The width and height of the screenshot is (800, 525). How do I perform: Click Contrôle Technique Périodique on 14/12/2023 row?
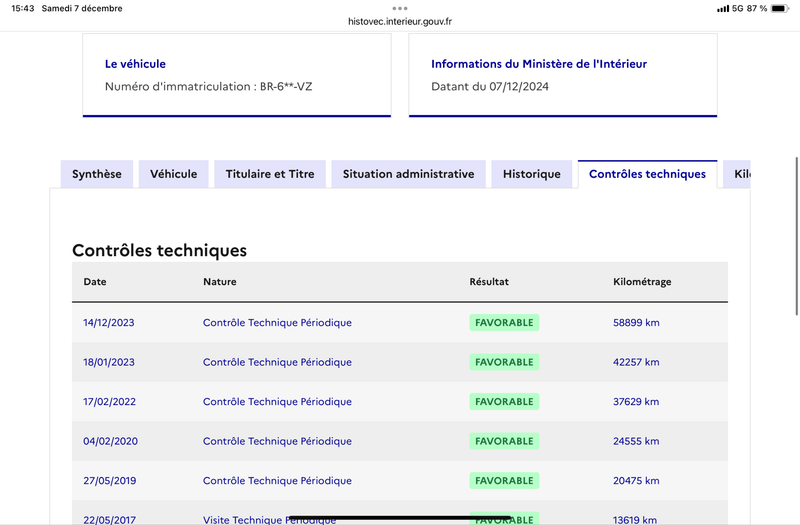pyautogui.click(x=278, y=322)
